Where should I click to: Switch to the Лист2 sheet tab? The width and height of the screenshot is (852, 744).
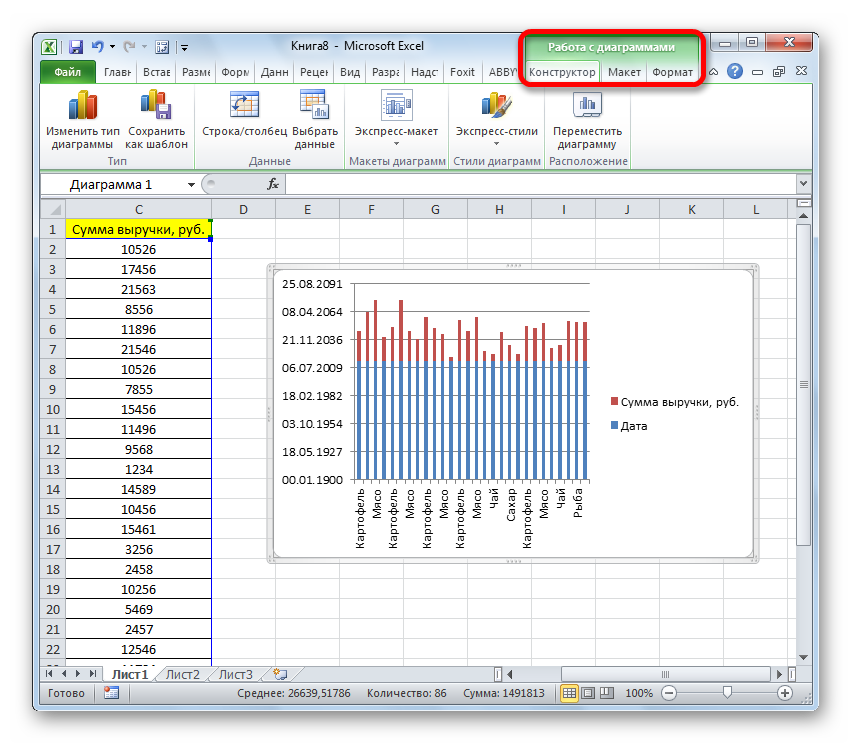183,675
